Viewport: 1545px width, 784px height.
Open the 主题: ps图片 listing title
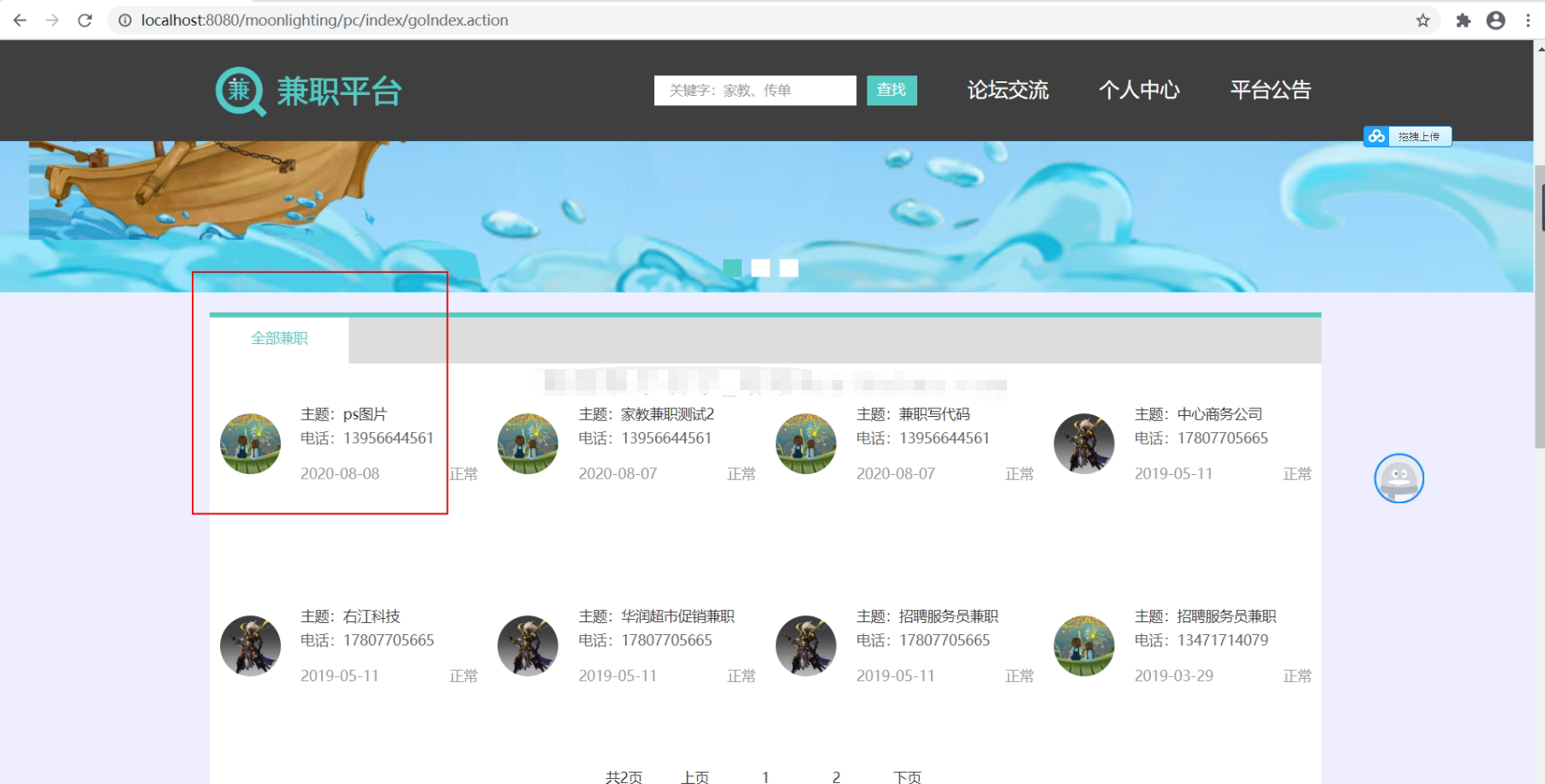tap(343, 414)
